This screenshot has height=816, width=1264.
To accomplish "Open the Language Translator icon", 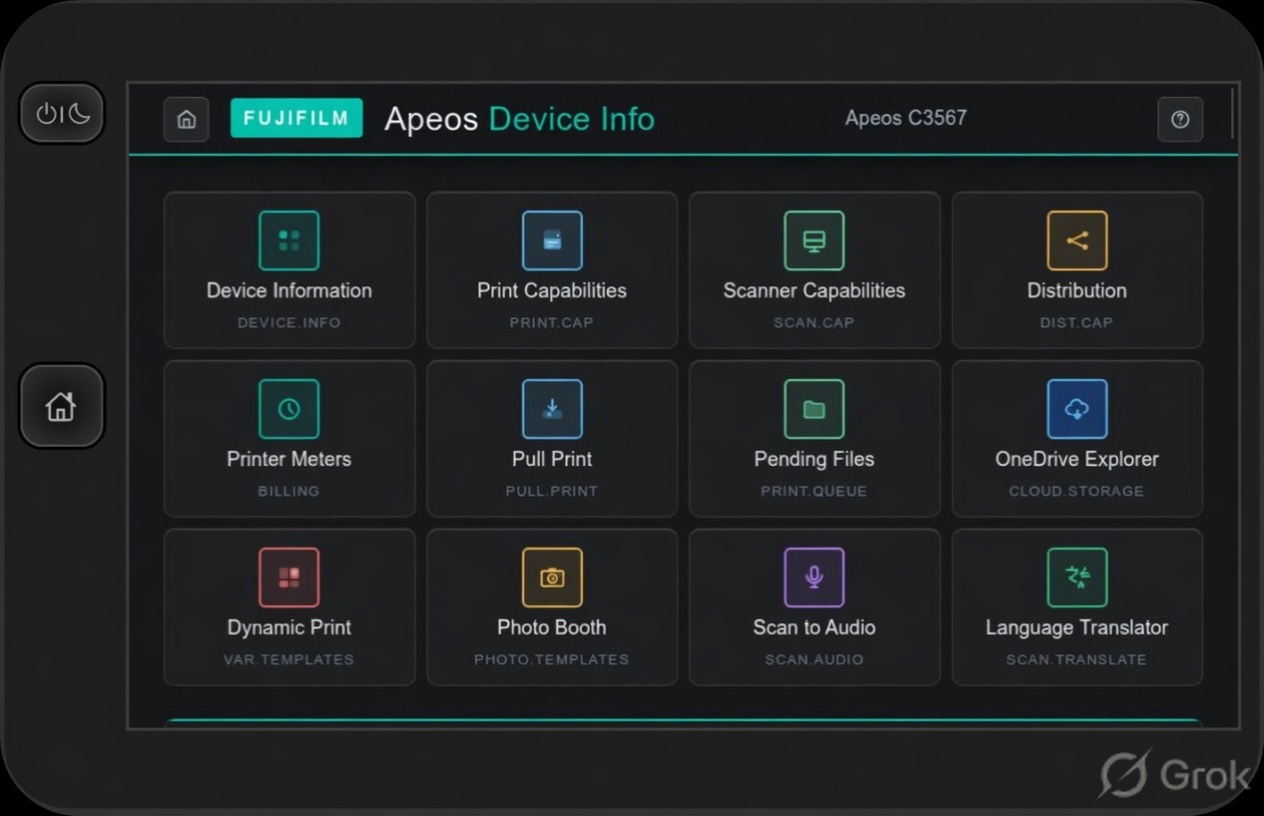I will pos(1077,577).
